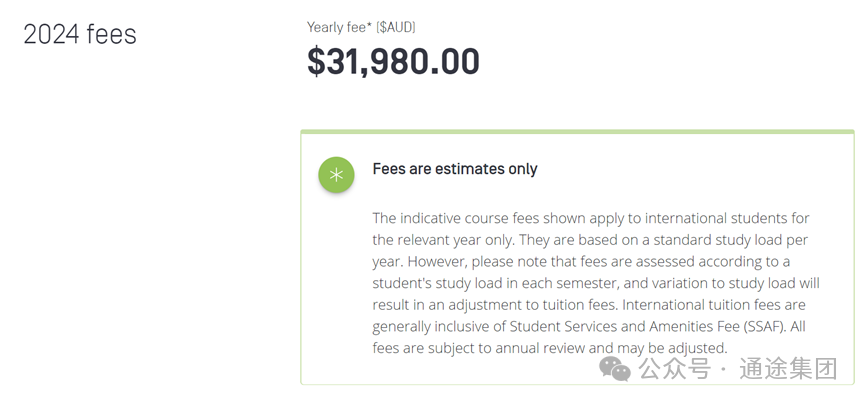Click the green asterisk circle icon
The image size is (865, 403).
(x=336, y=175)
